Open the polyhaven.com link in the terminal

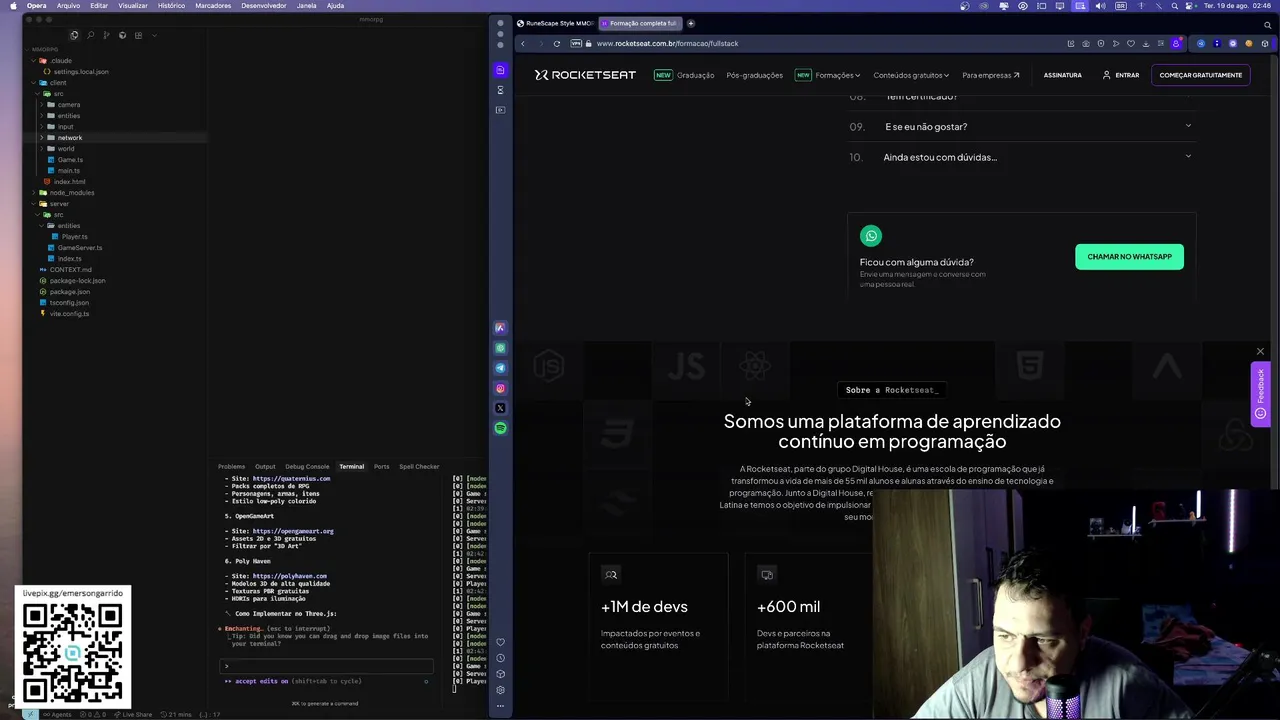(x=290, y=576)
